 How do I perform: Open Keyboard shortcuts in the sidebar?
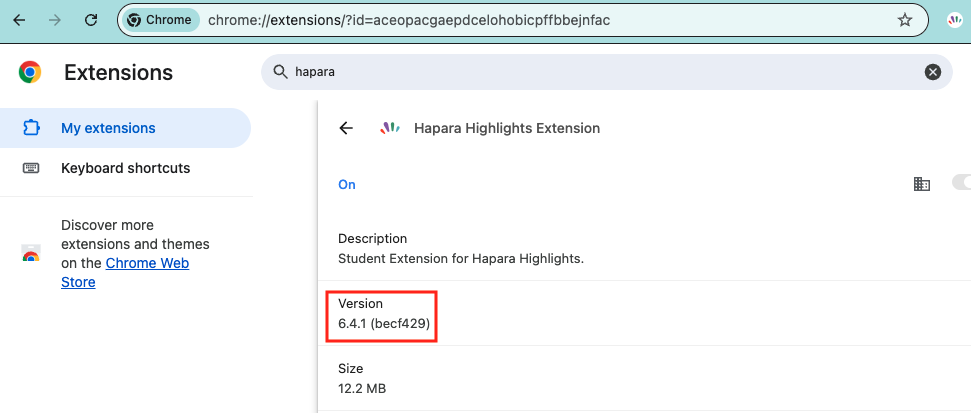pyautogui.click(x=125, y=168)
